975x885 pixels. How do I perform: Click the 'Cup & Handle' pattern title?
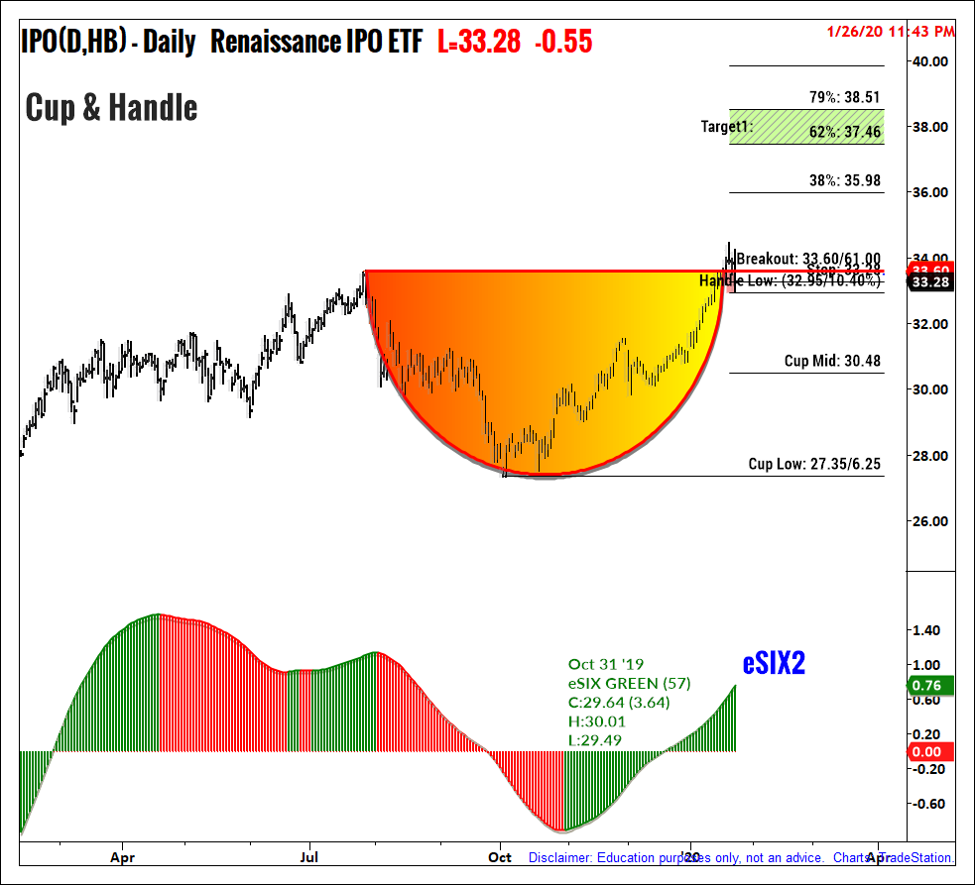(111, 108)
